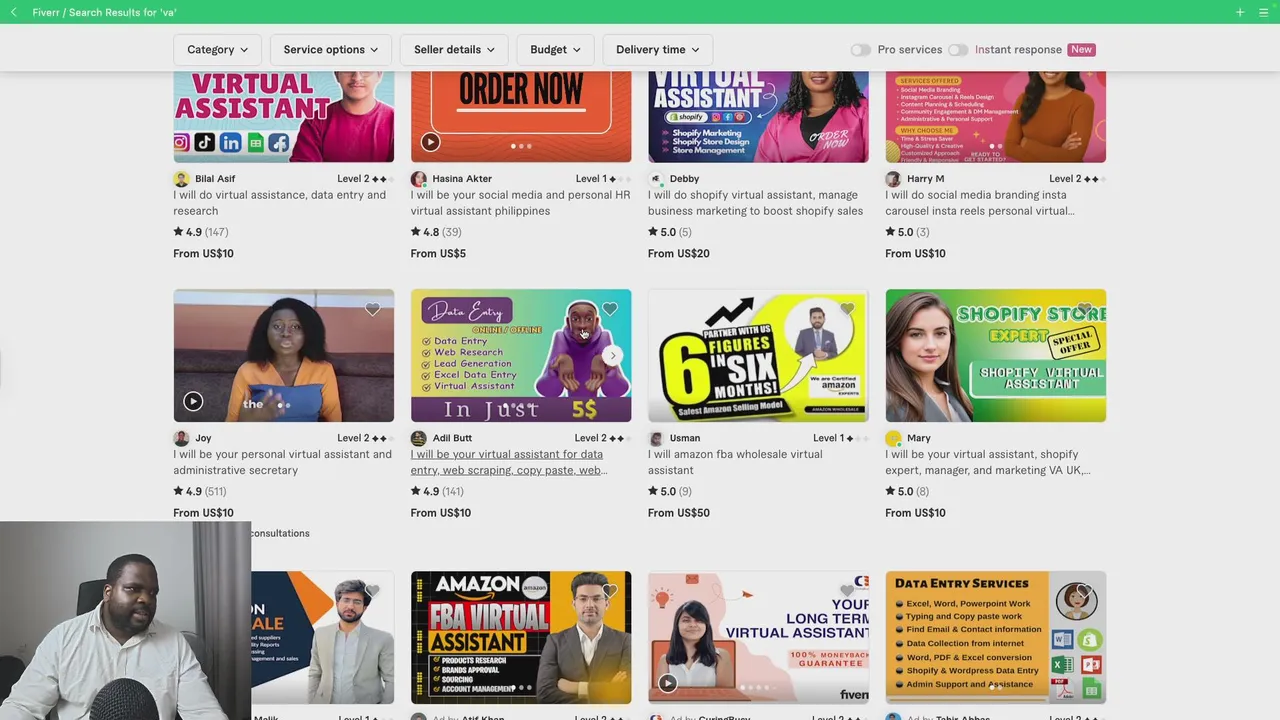Click Mary's yellow profile avatar

pyautogui.click(x=893, y=438)
